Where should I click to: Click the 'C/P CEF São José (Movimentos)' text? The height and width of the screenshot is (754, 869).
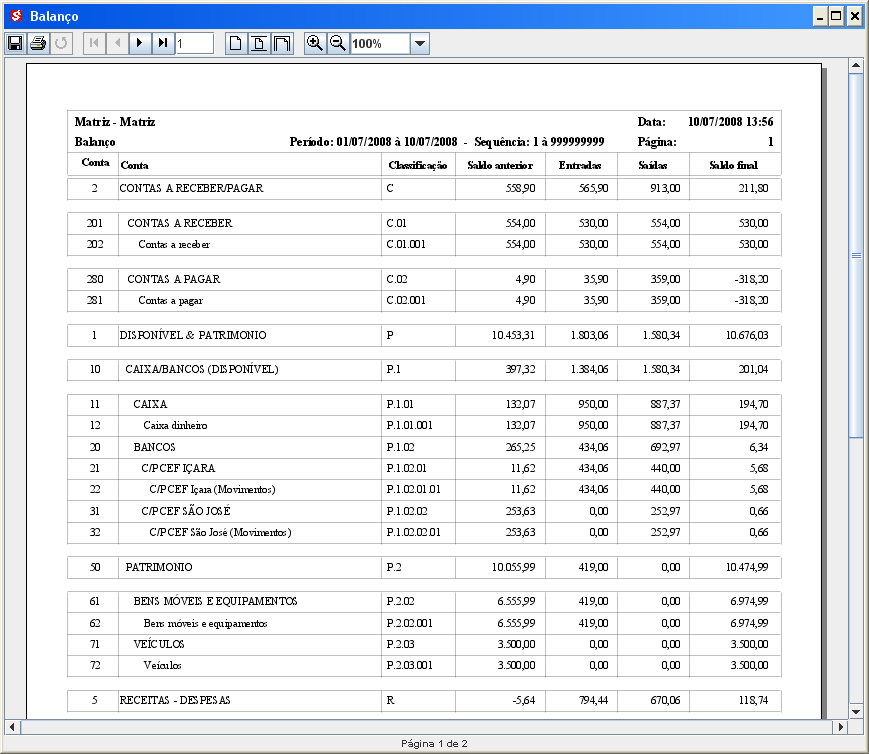click(x=220, y=532)
